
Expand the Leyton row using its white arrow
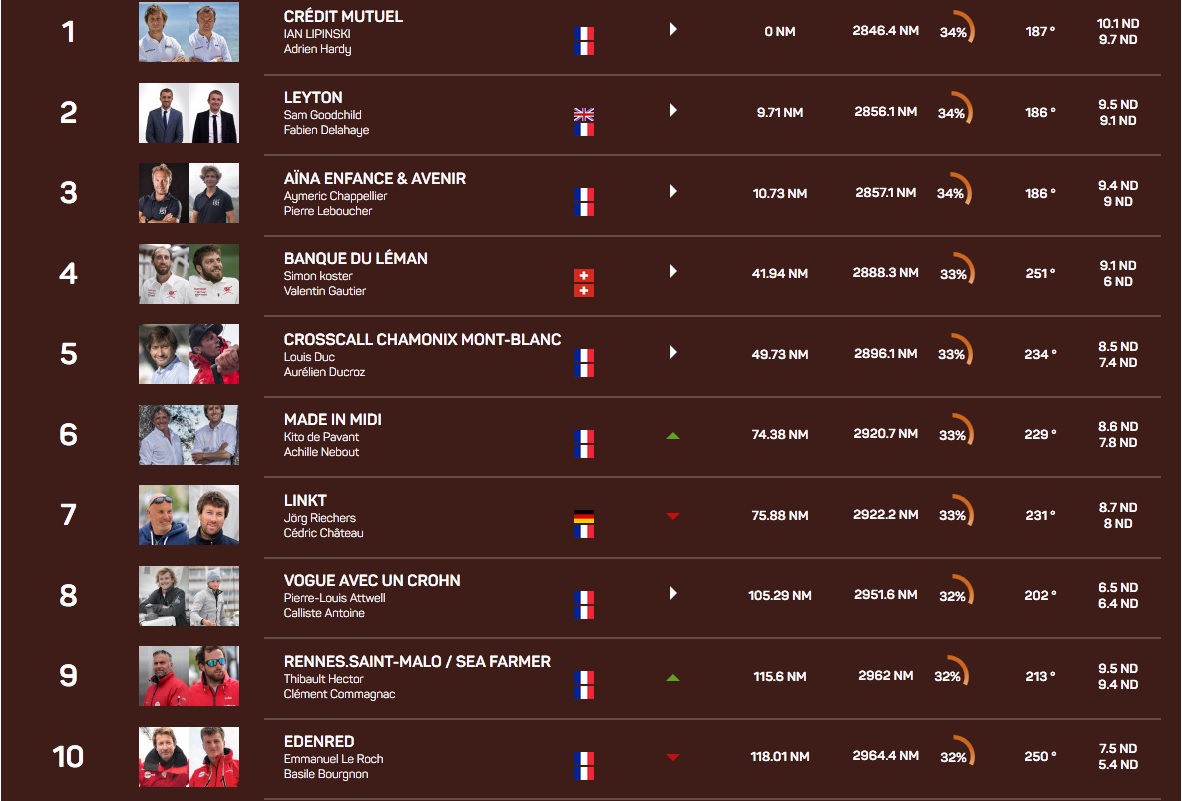tap(673, 110)
